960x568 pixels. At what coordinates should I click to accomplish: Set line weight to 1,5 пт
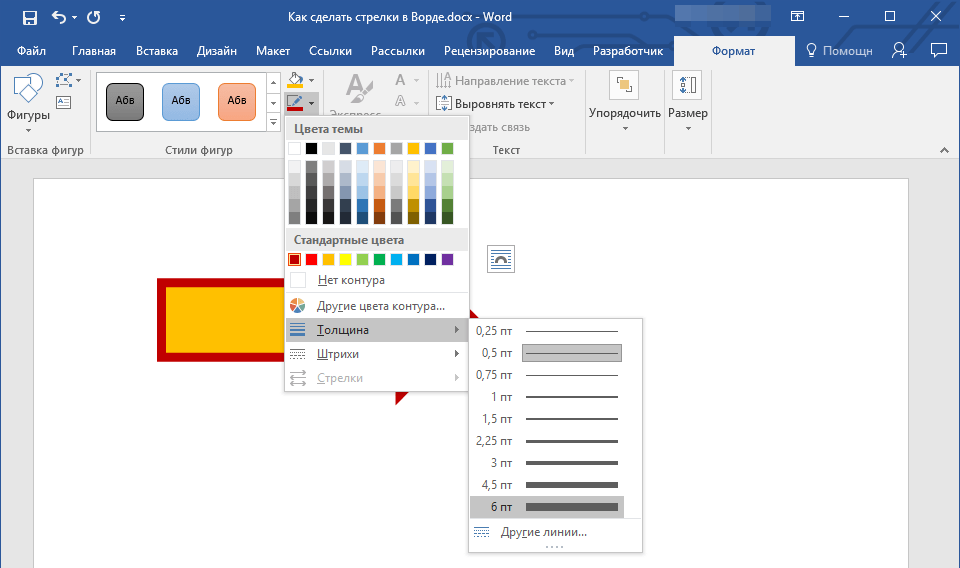tap(547, 419)
